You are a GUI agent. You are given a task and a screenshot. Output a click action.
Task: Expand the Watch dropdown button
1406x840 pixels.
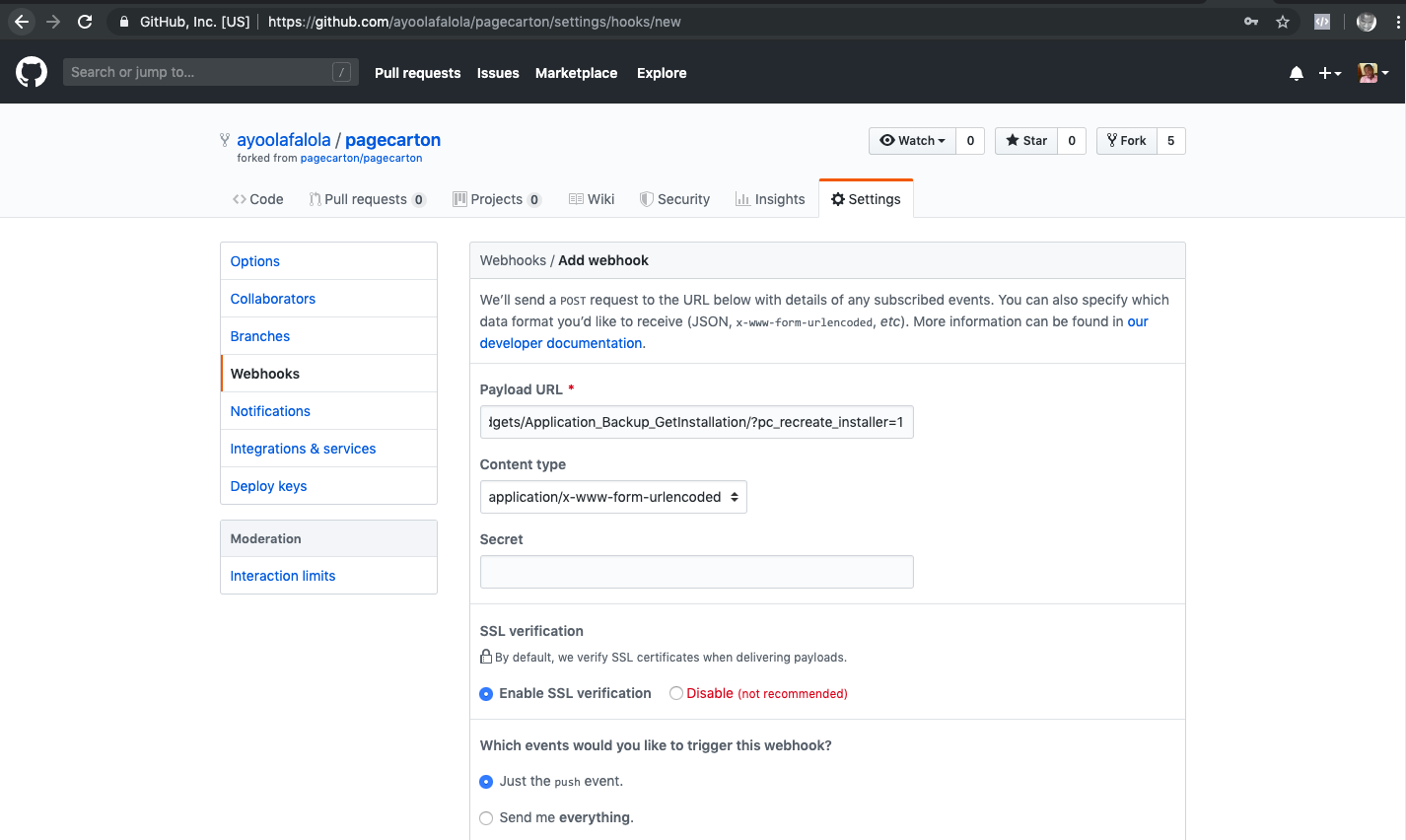click(912, 141)
